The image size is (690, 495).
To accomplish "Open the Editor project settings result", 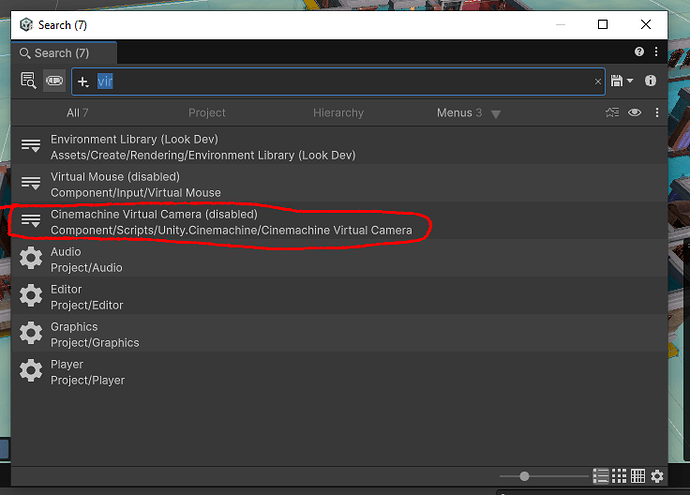I will point(339,296).
